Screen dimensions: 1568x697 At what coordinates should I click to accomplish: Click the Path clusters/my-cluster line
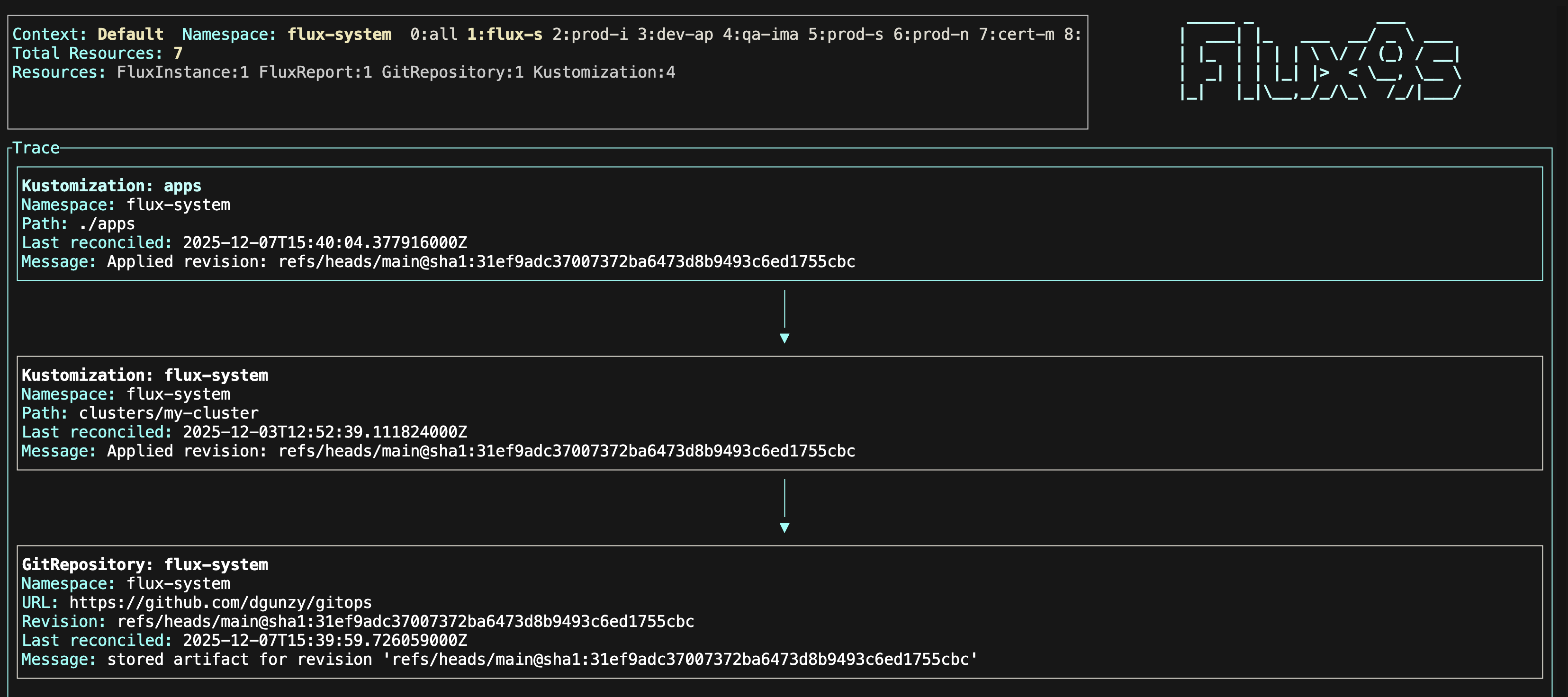coord(140,413)
